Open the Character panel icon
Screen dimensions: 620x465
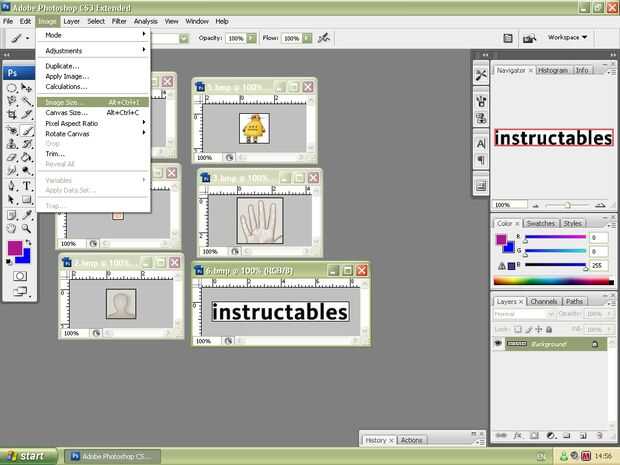pos(481,144)
